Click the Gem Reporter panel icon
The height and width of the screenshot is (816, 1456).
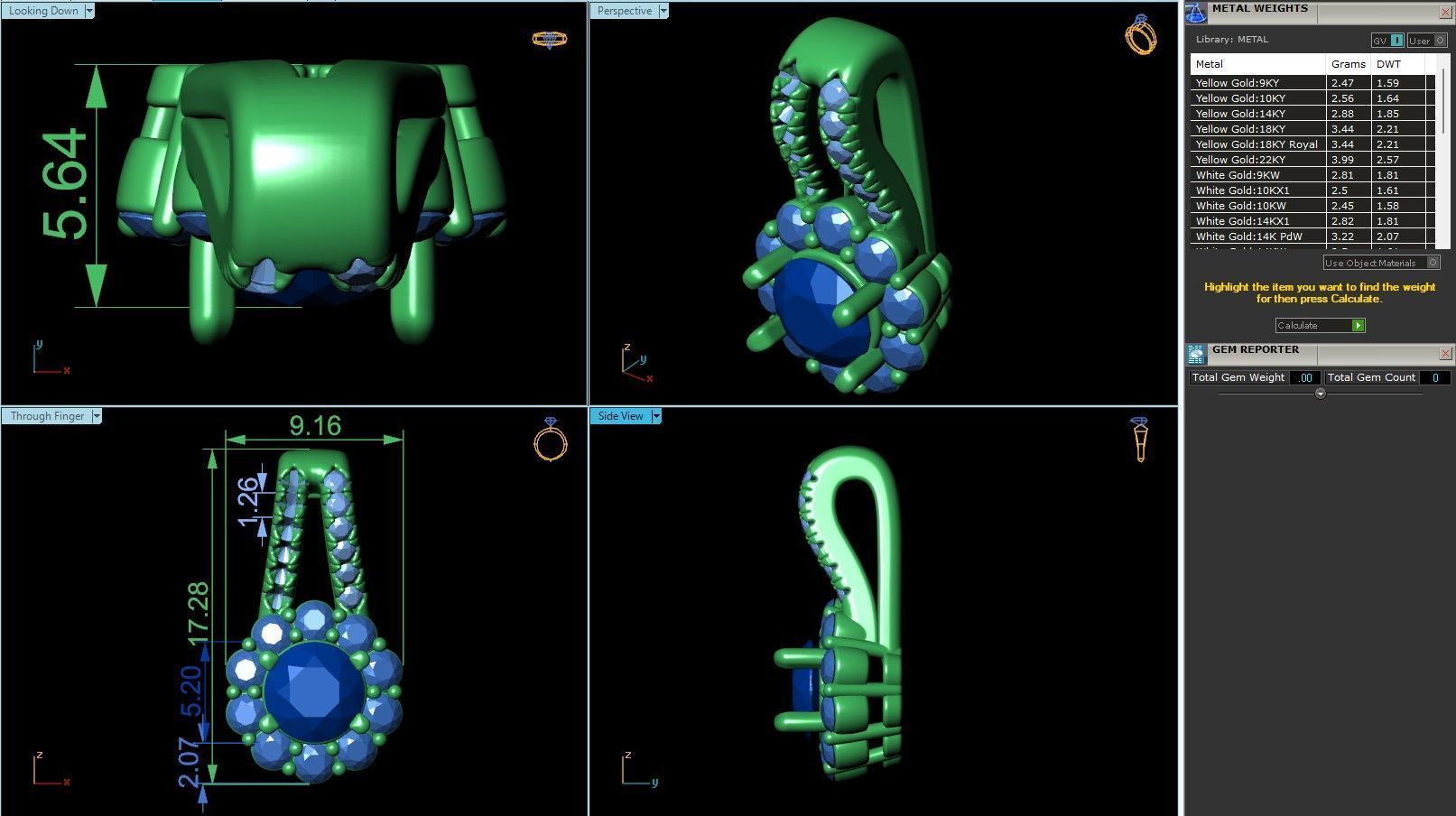click(1196, 354)
